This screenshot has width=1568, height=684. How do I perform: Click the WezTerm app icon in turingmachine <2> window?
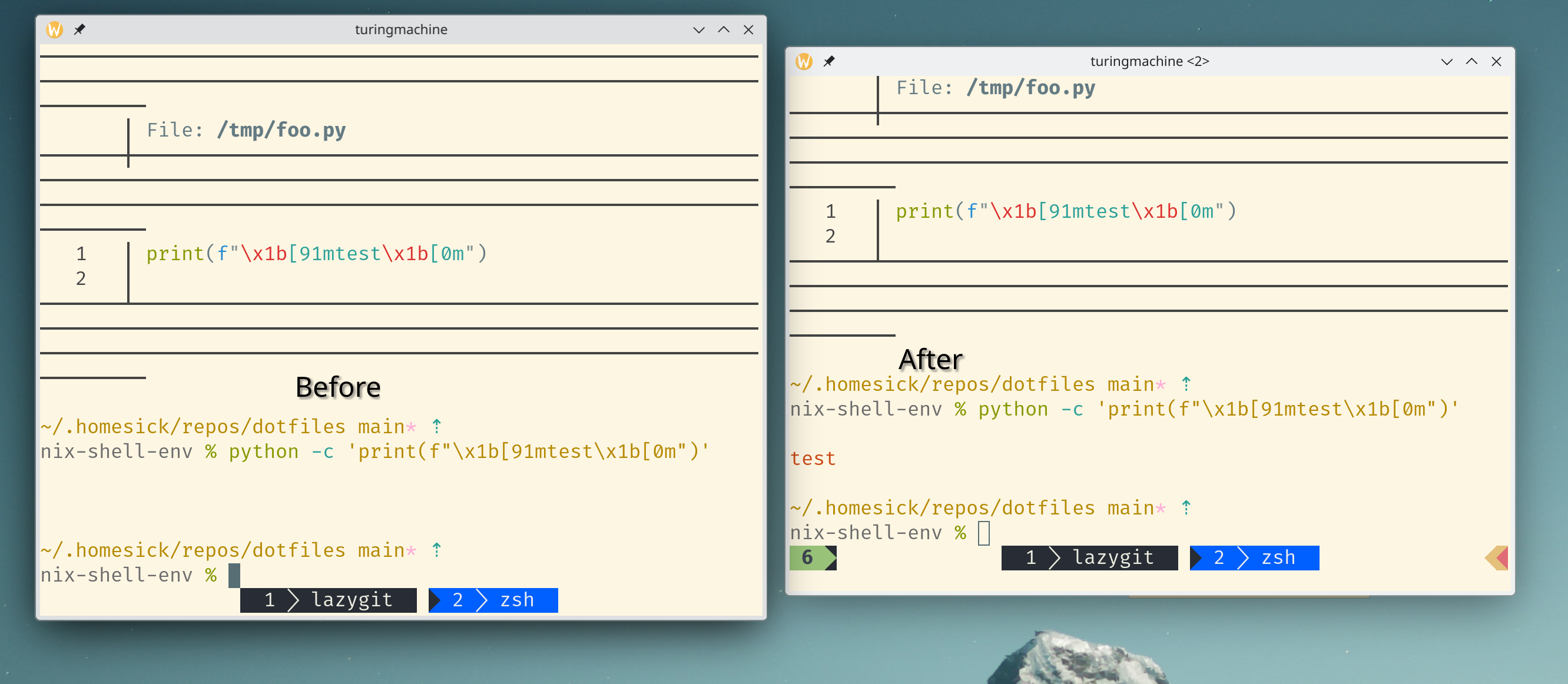pos(804,61)
